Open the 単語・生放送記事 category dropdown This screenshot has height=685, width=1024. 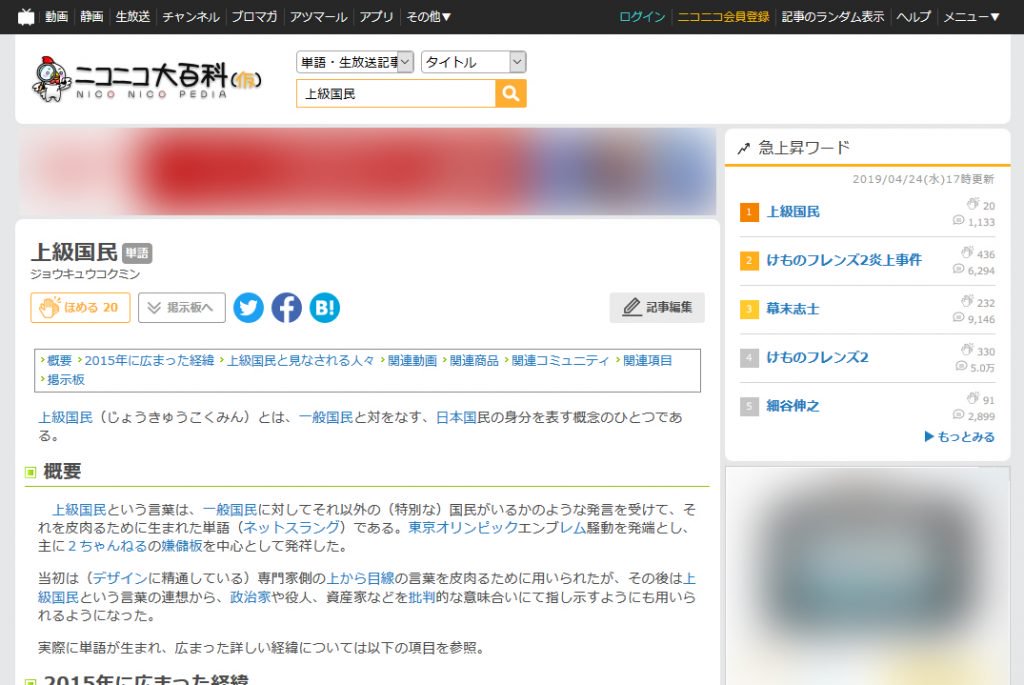coord(355,62)
